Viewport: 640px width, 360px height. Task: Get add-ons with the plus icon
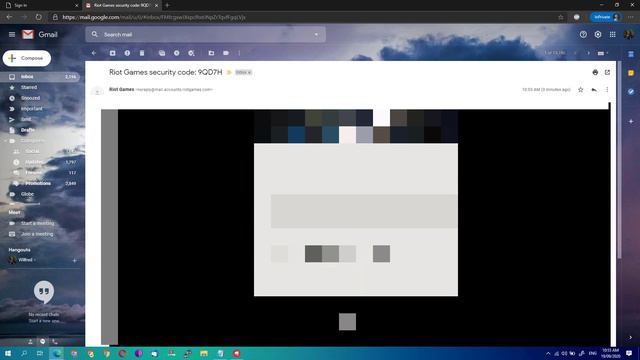point(631,121)
